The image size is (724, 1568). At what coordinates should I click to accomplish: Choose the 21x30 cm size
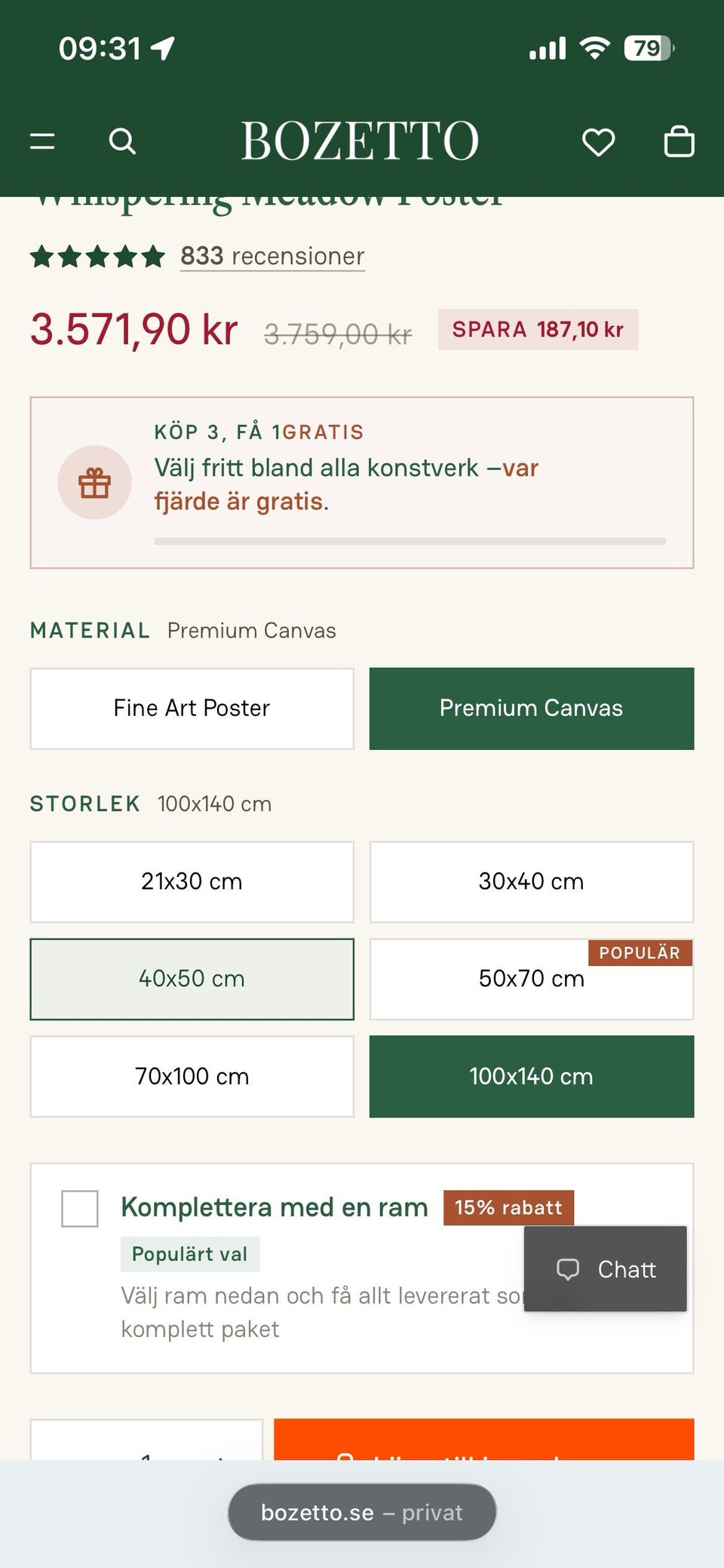(192, 882)
